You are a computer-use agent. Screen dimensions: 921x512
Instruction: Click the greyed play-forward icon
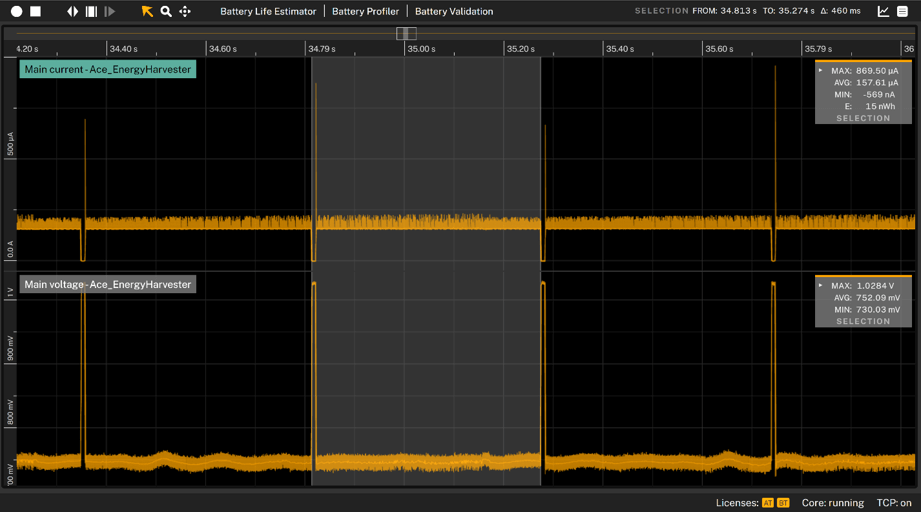click(110, 11)
